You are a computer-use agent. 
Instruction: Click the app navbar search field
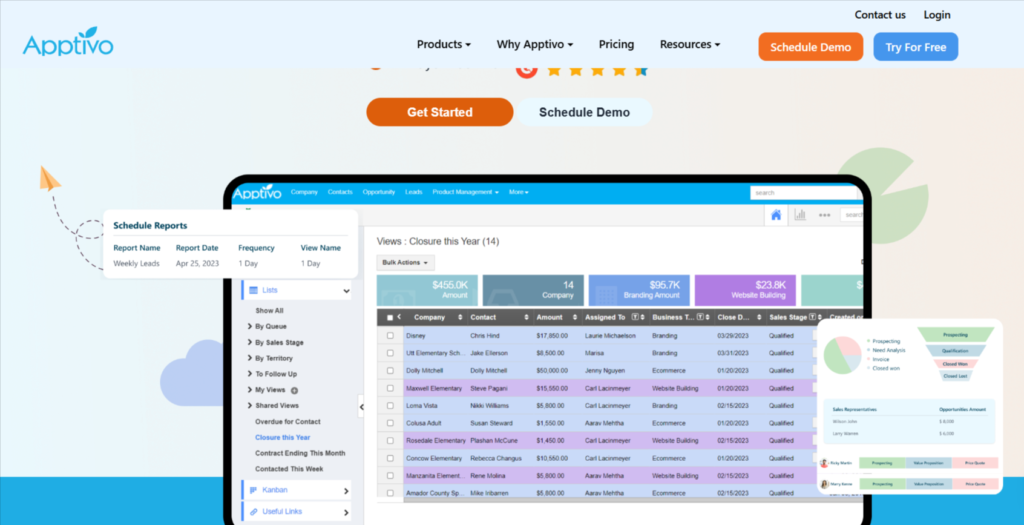coord(804,193)
